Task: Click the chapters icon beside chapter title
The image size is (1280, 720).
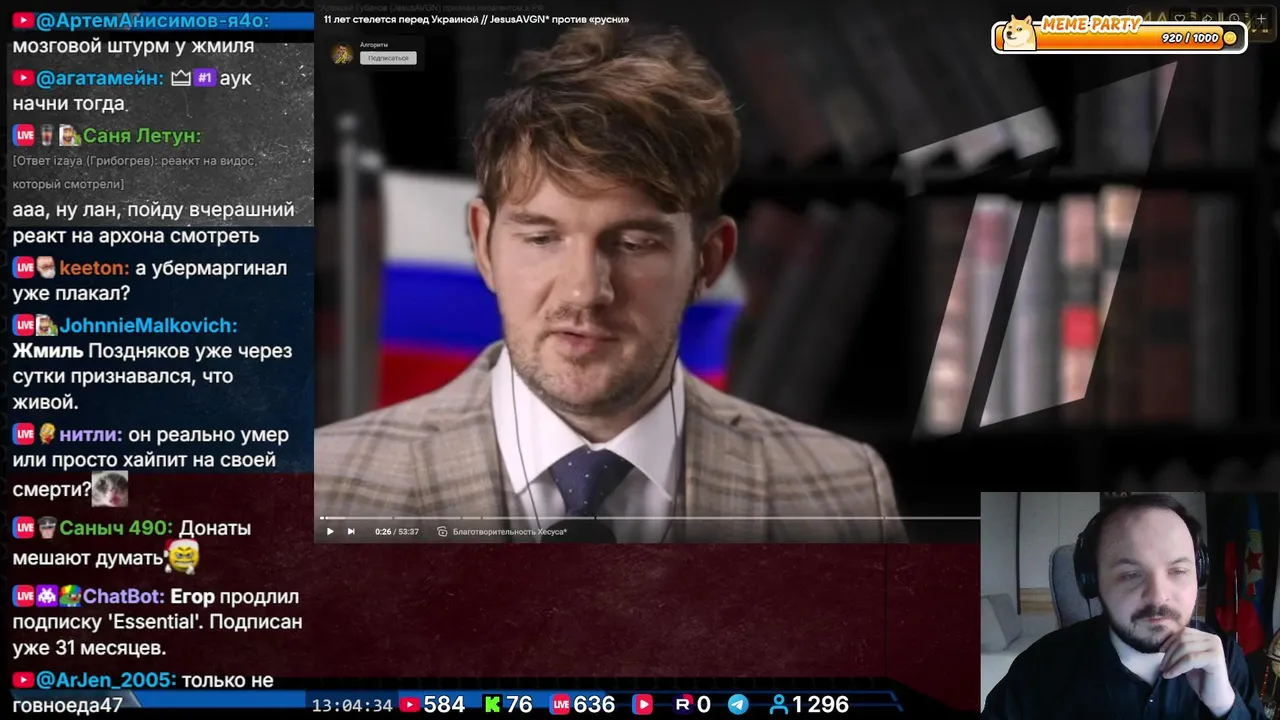Action: pyautogui.click(x=442, y=532)
